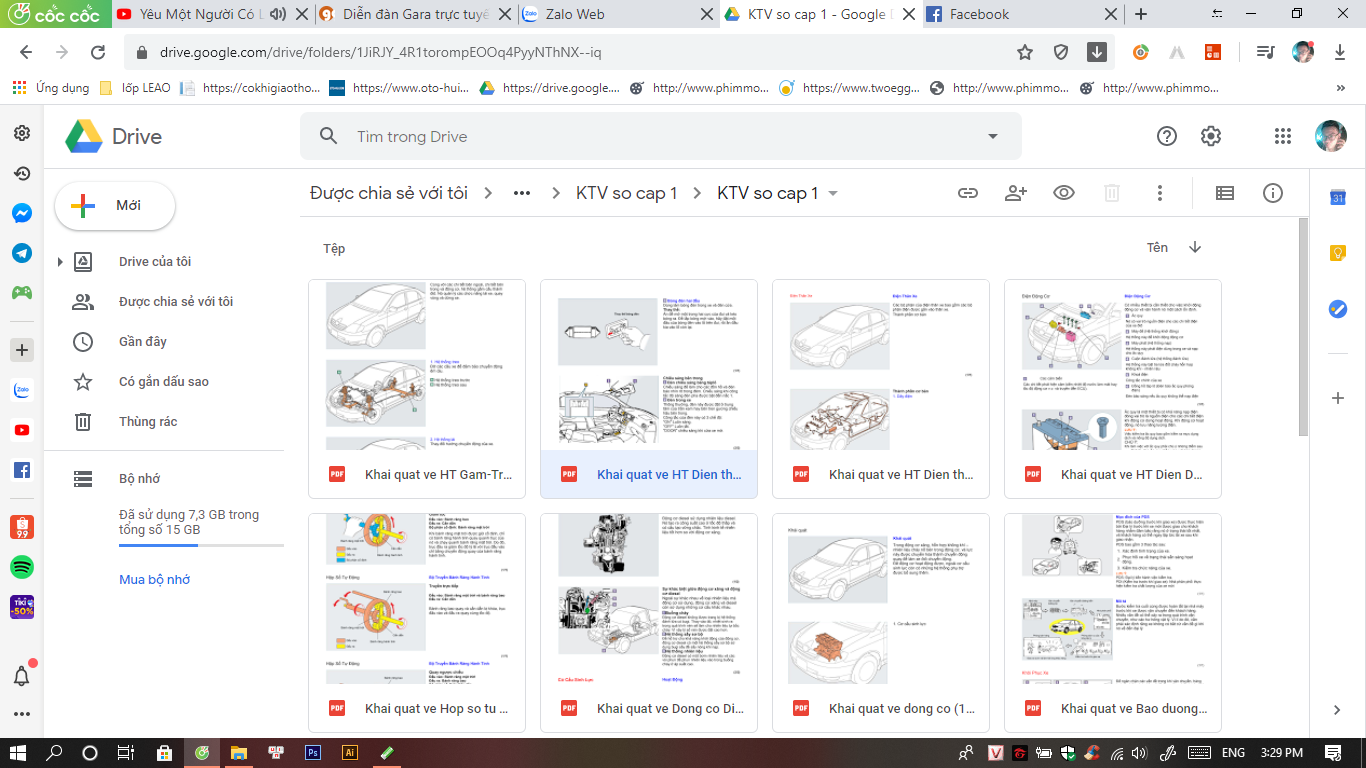Bookmark this page with star icon

pyautogui.click(x=1025, y=52)
